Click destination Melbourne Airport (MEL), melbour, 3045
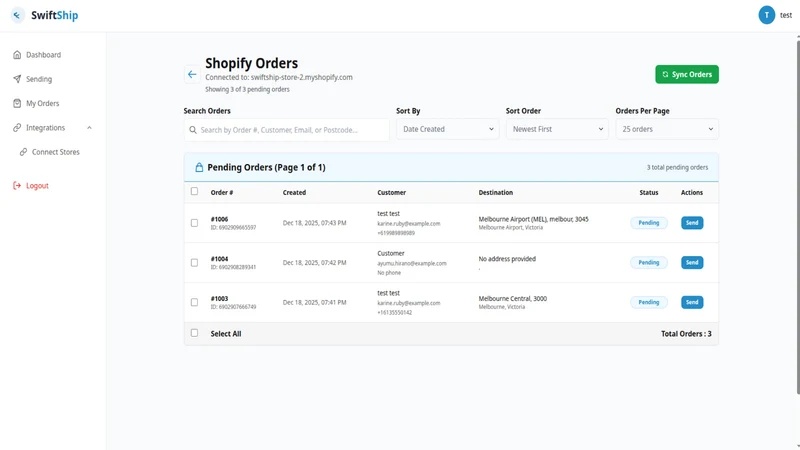Viewport: 800px width, 450px height. click(533, 219)
